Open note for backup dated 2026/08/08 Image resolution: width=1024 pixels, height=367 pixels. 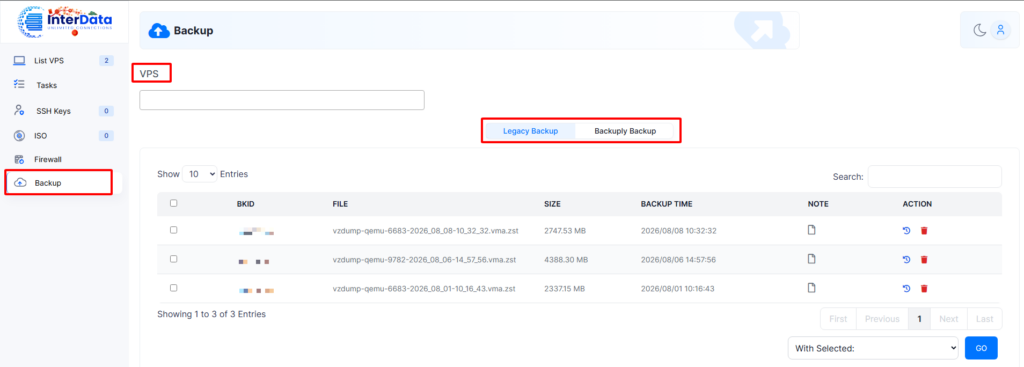[812, 230]
